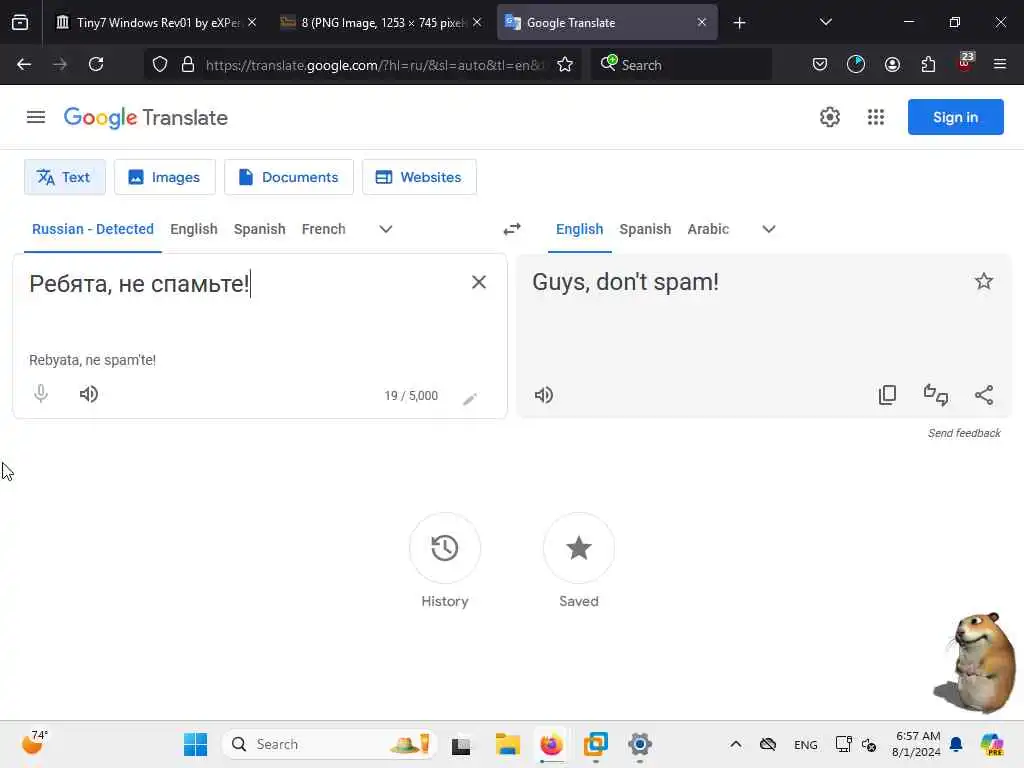Expand more target languages dropdown
The image size is (1024, 768).
point(769,229)
